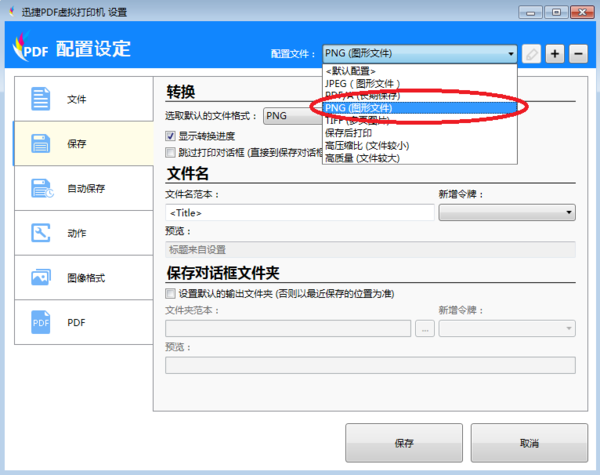Click the 取消 cancel button
600x475 pixels.
coord(529,443)
